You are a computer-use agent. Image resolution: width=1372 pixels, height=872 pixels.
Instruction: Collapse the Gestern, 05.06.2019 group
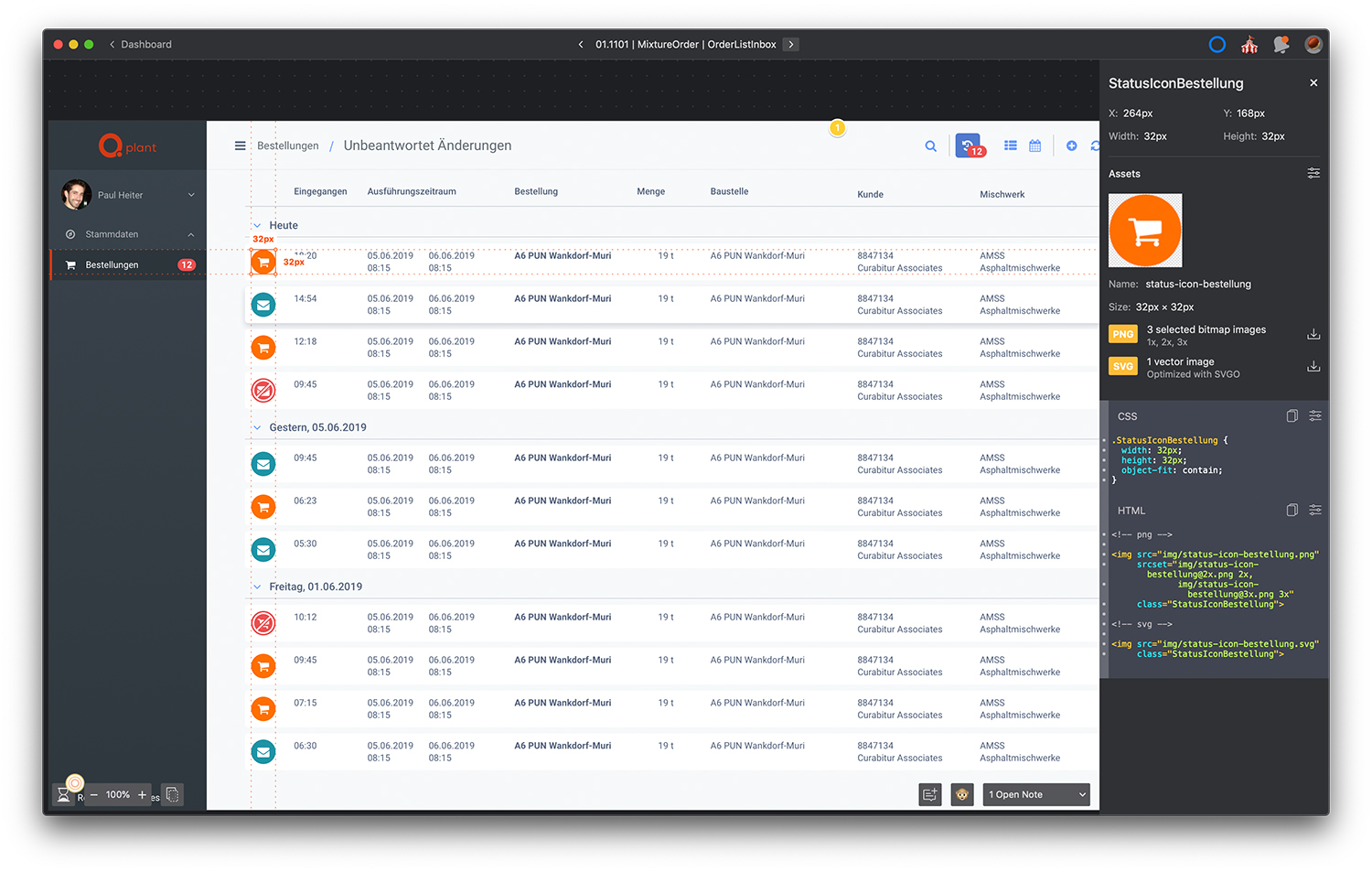[257, 427]
